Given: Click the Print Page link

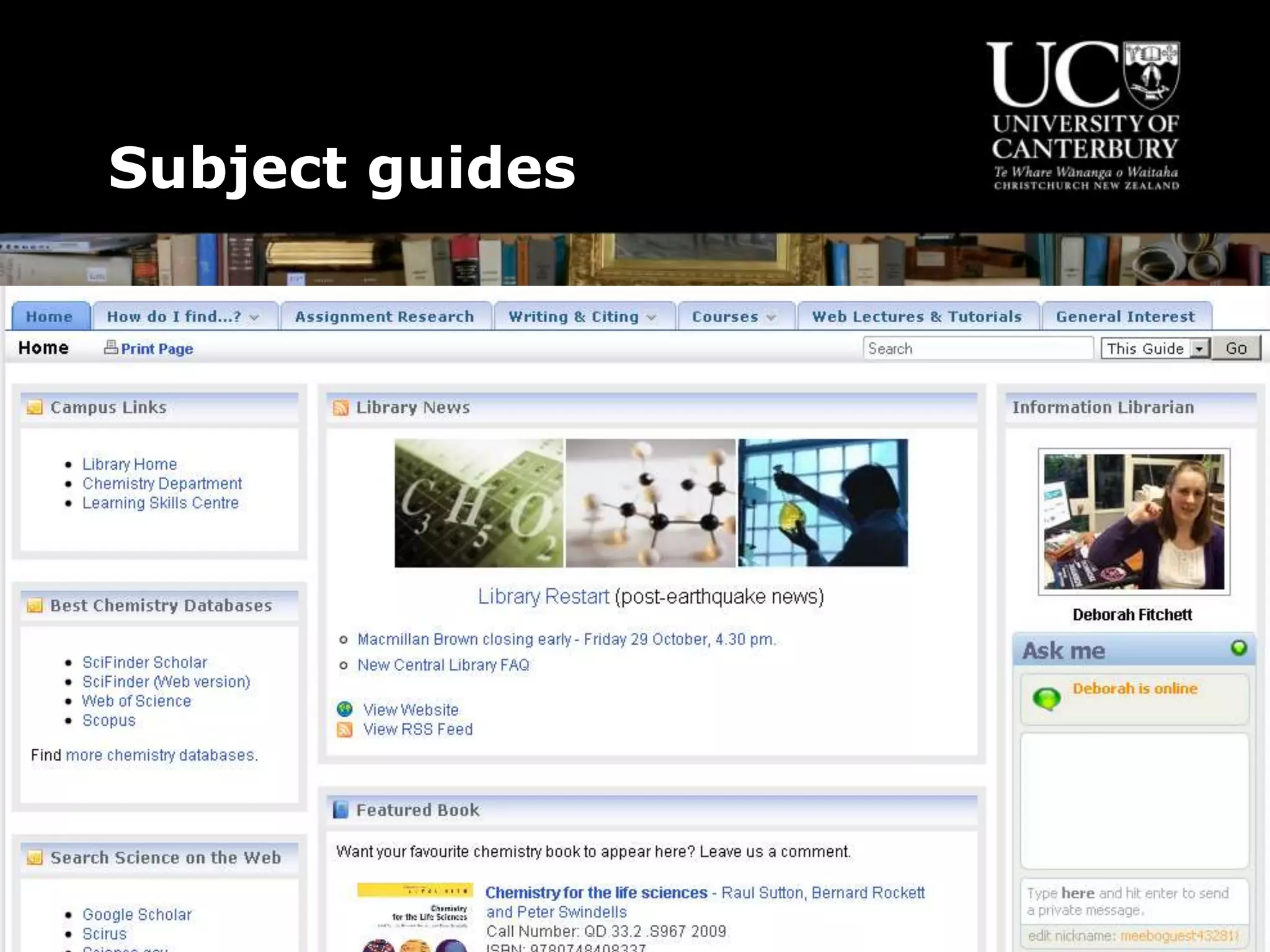Looking at the screenshot, I should [x=157, y=349].
